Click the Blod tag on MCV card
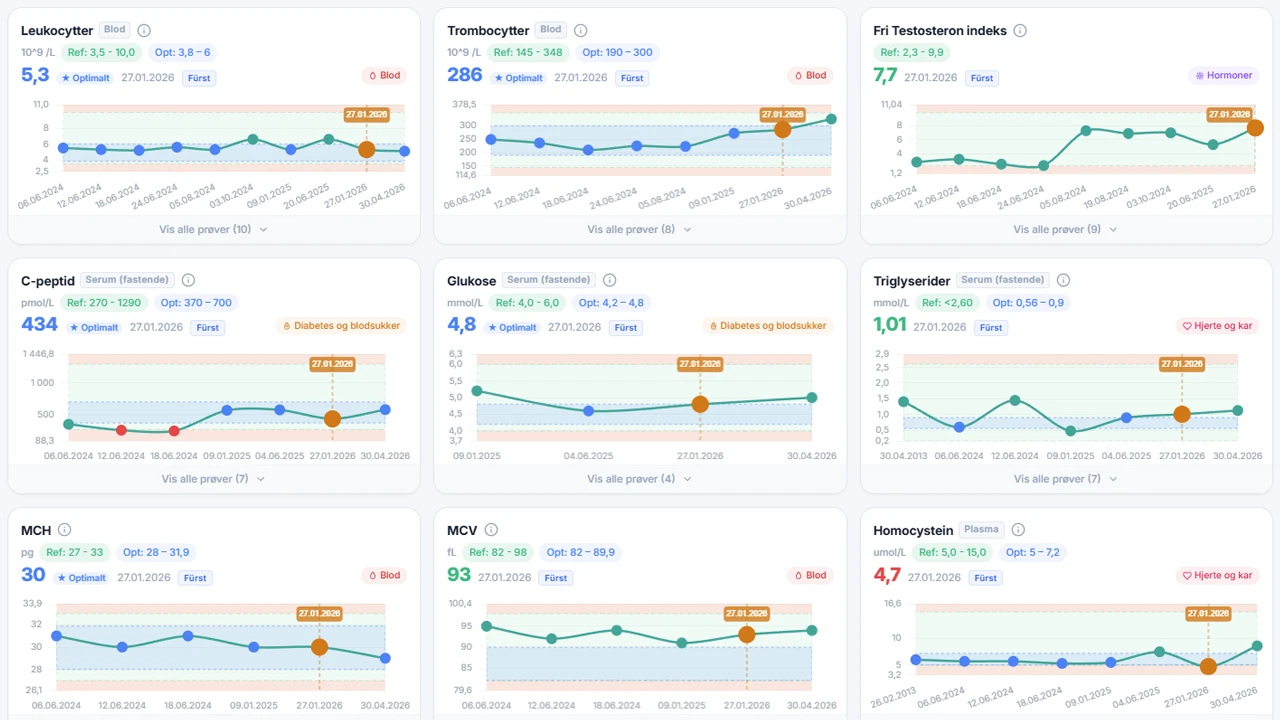The width and height of the screenshot is (1280, 720). pyautogui.click(x=810, y=575)
